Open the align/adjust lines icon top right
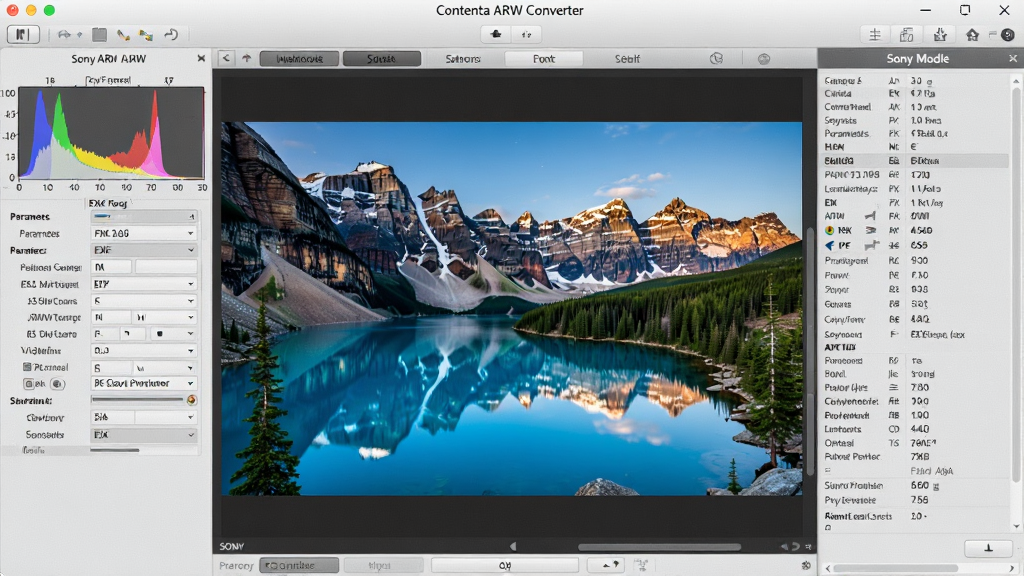 tap(875, 35)
